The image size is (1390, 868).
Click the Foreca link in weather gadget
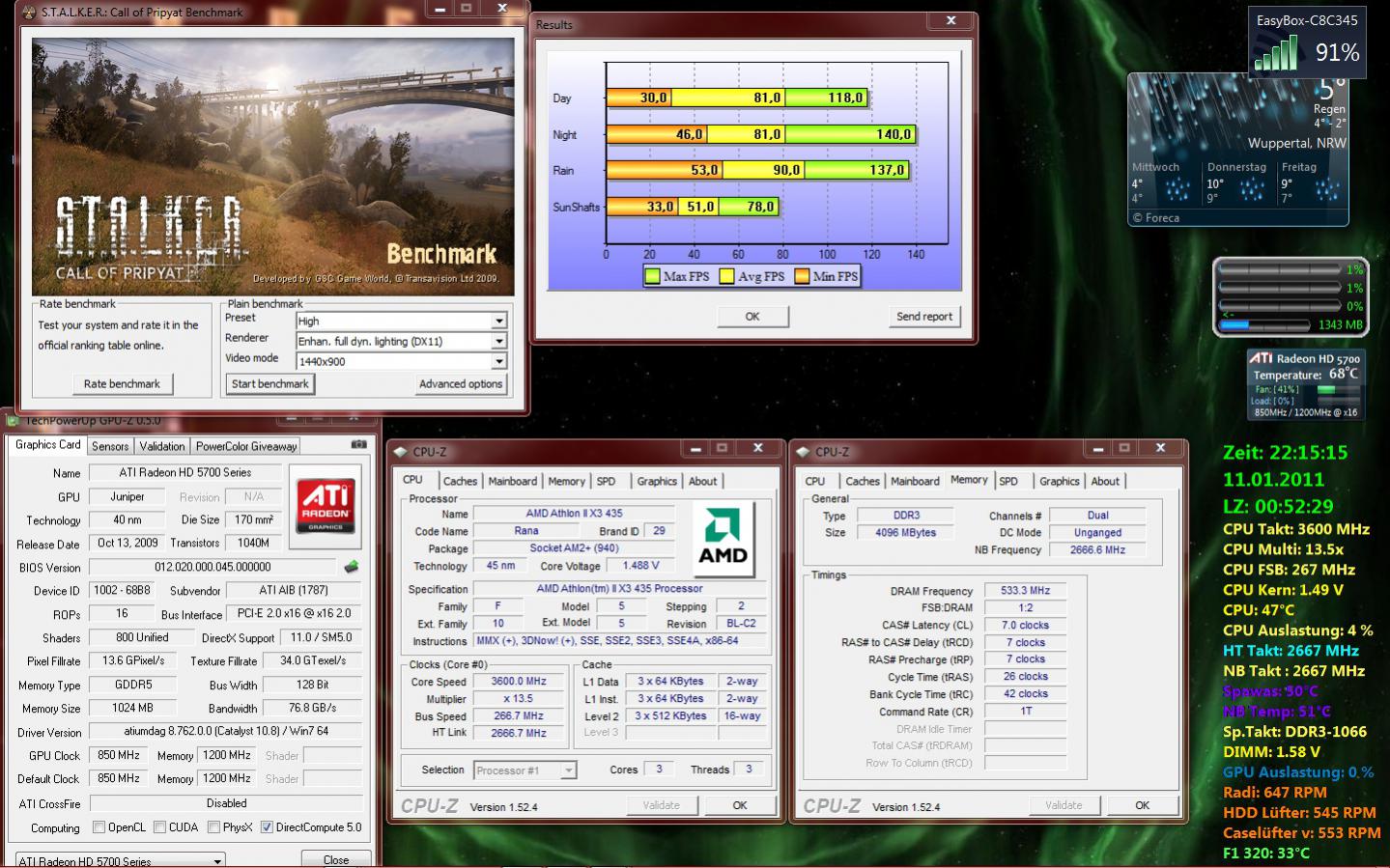pyautogui.click(x=1156, y=218)
